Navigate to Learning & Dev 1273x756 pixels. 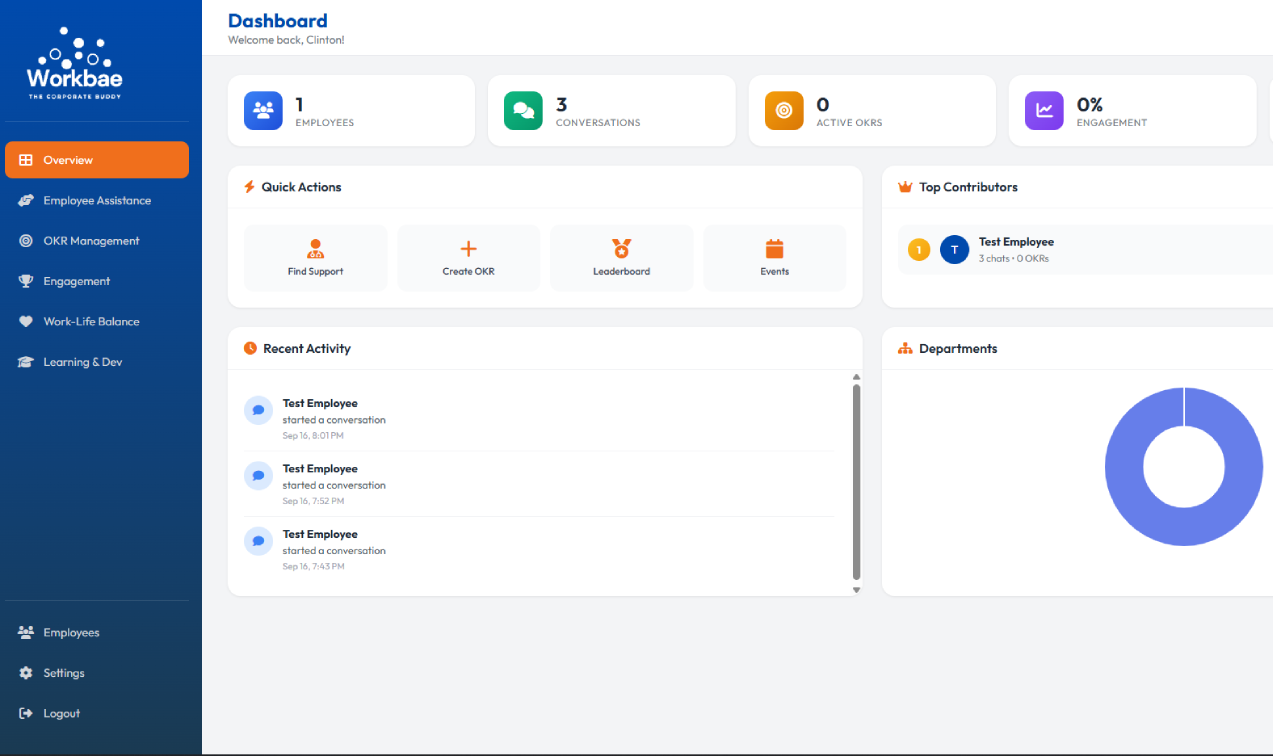pyautogui.click(x=82, y=362)
